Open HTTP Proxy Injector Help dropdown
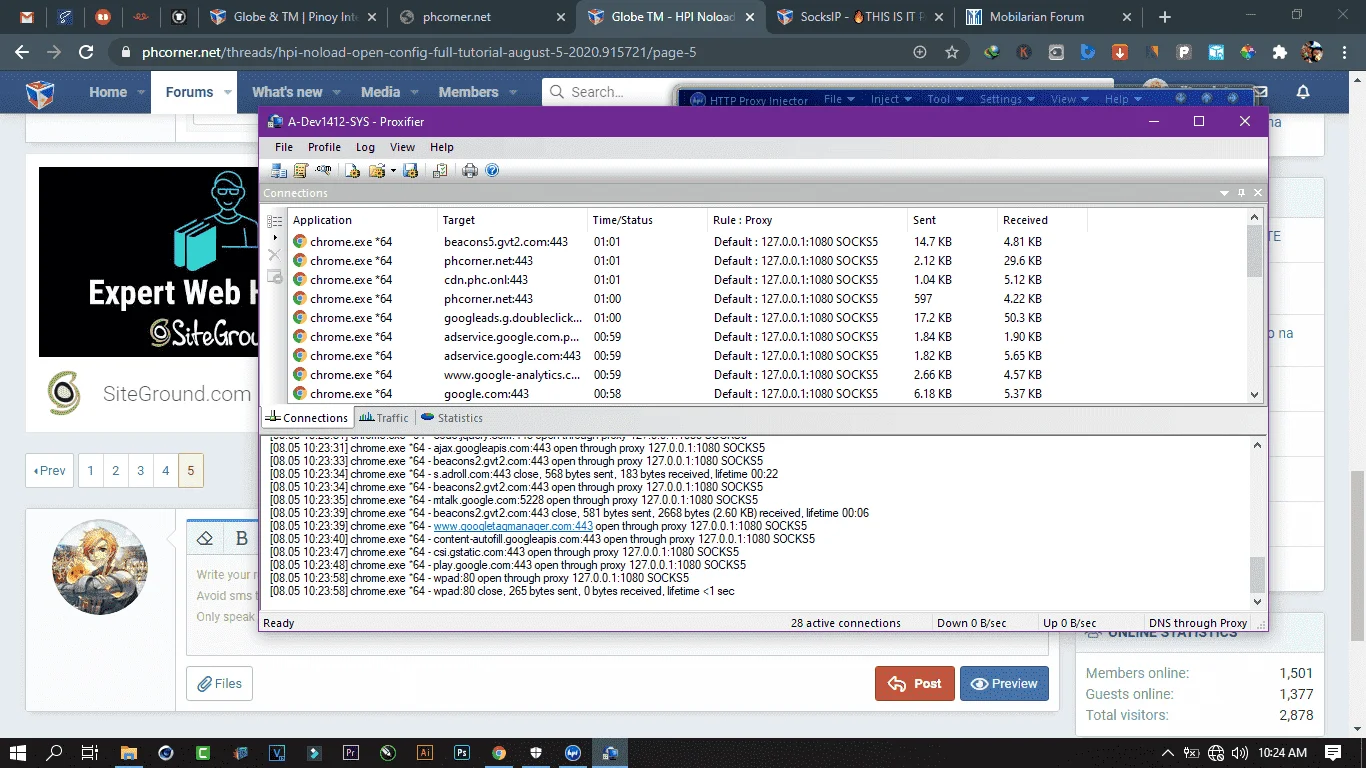This screenshot has width=1366, height=768. [1122, 99]
